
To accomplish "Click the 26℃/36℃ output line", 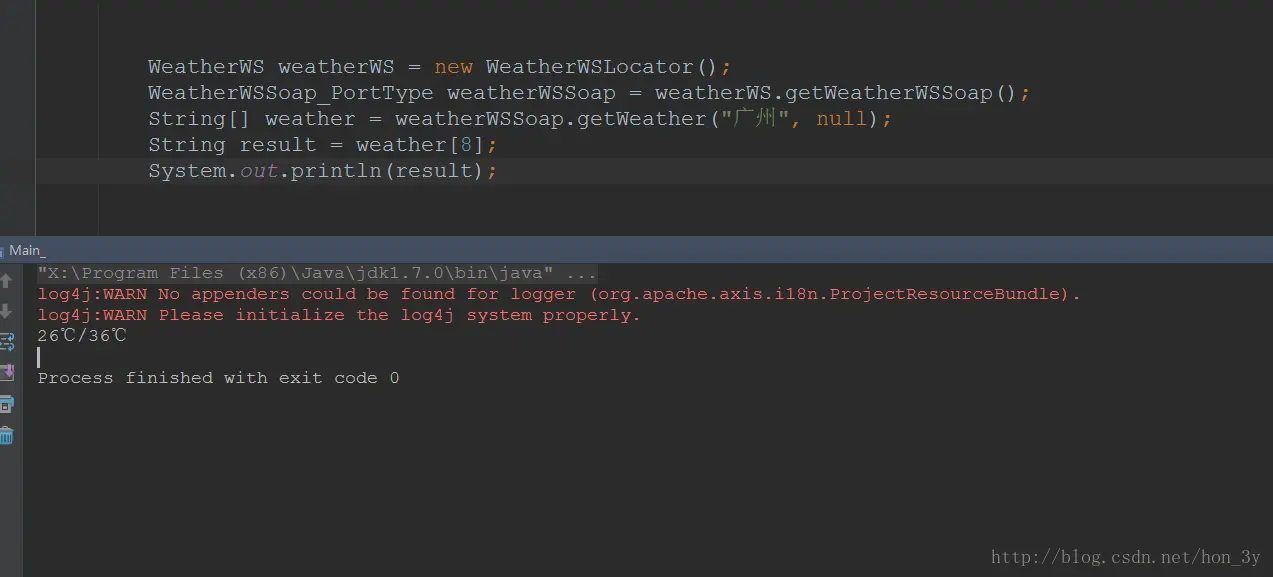I will 82,336.
